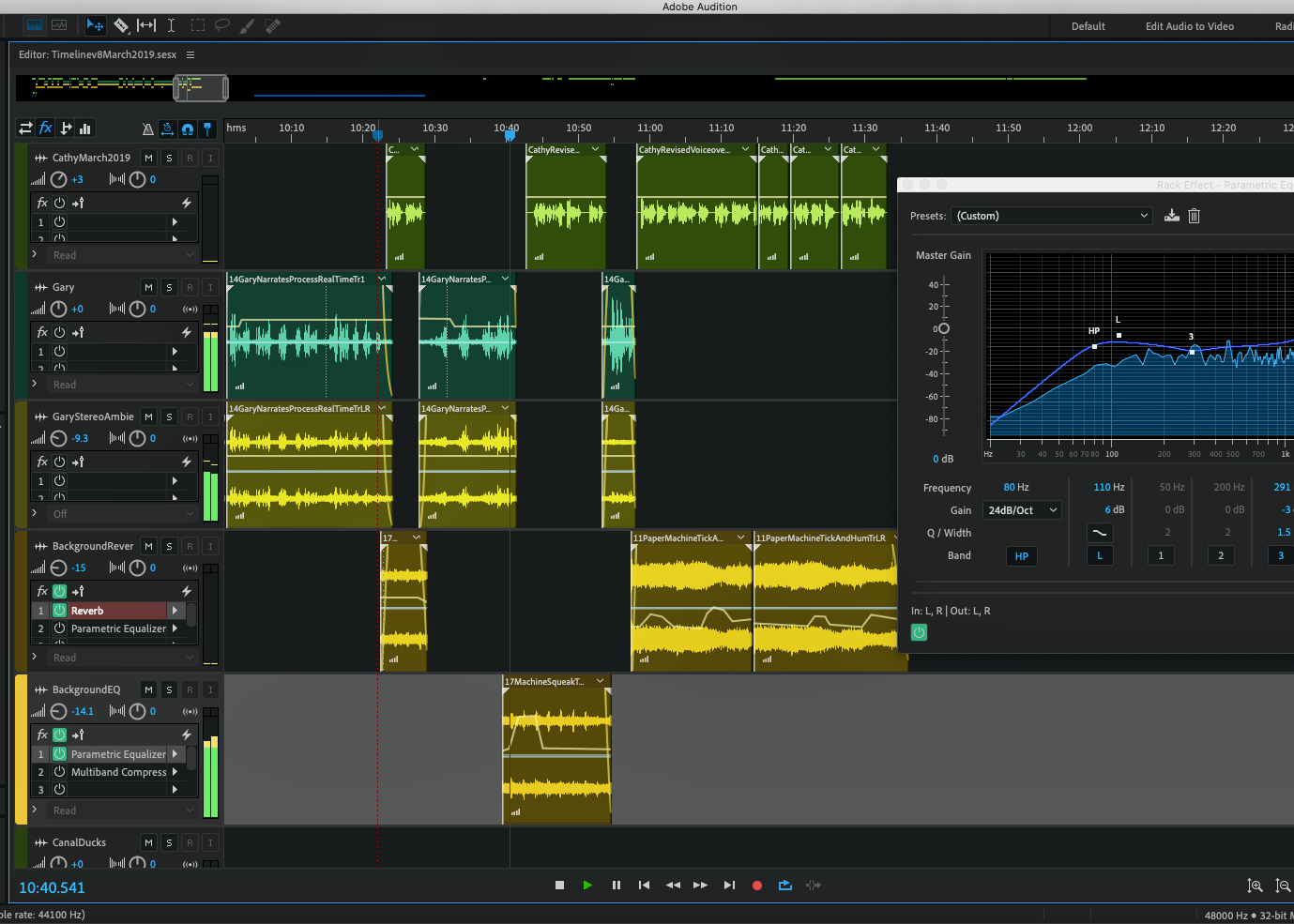This screenshot has width=1294, height=924.
Task: Show the EQ track section
Action: click(x=85, y=129)
